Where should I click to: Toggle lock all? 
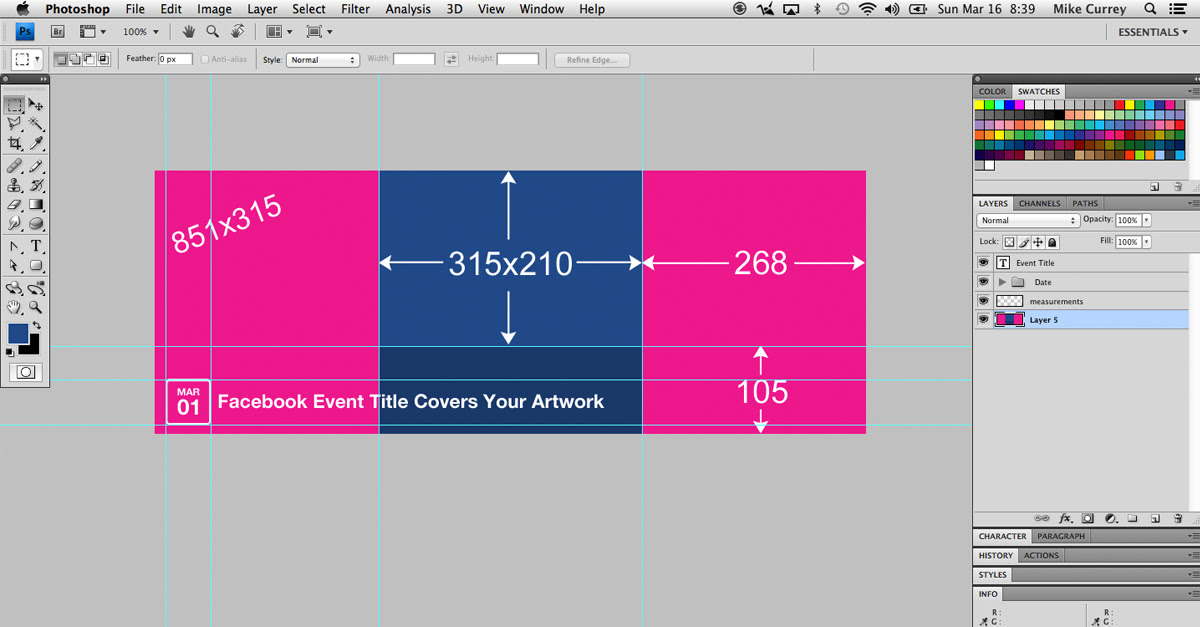[x=1052, y=242]
